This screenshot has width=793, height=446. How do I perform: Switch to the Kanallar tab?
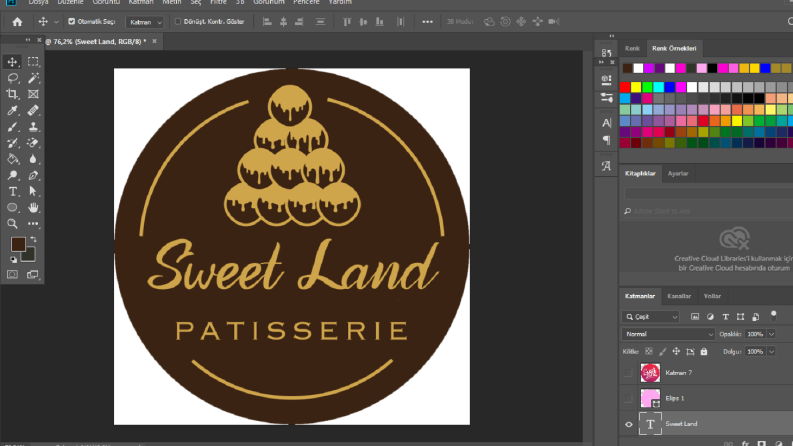[679, 296]
